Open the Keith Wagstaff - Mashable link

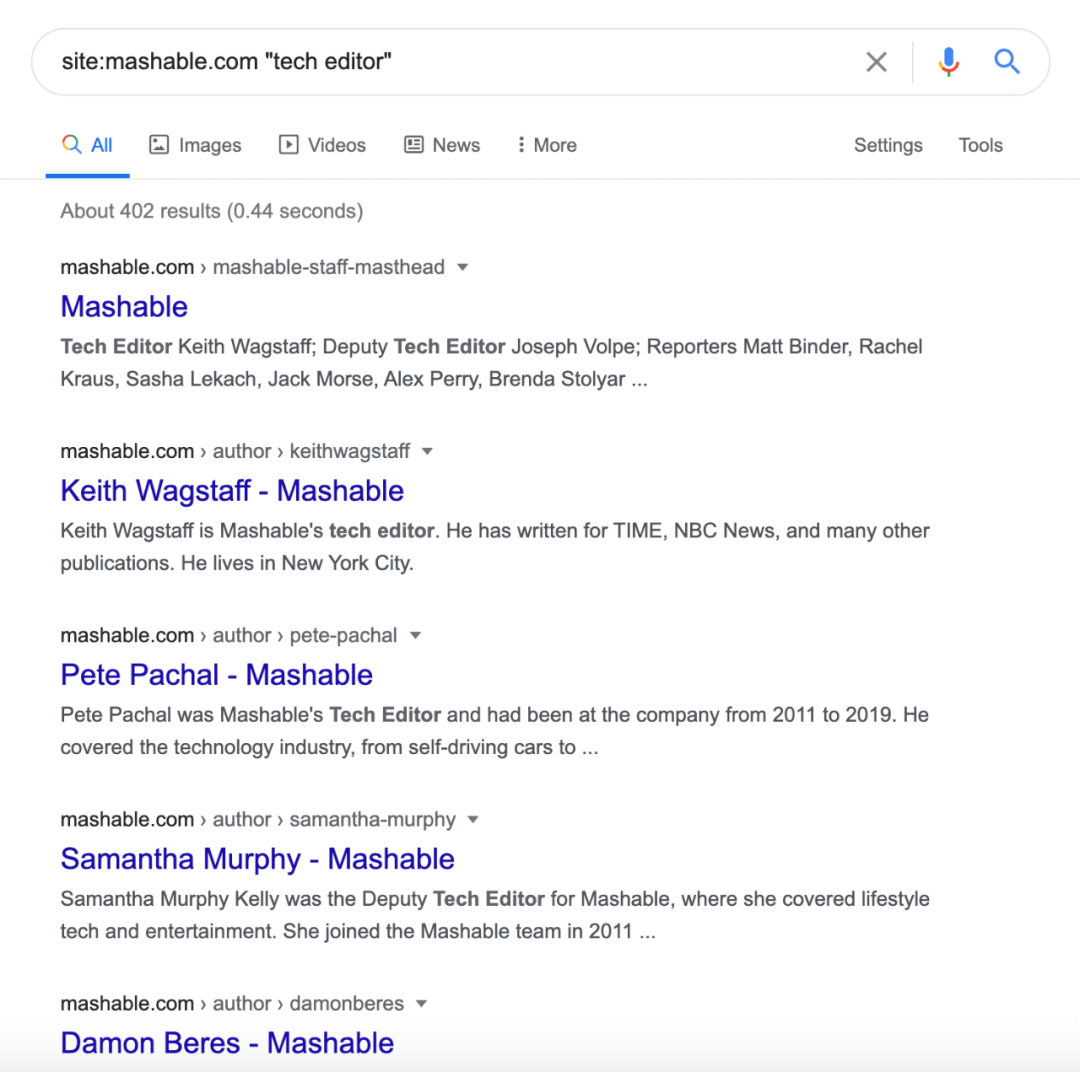pyautogui.click(x=232, y=491)
